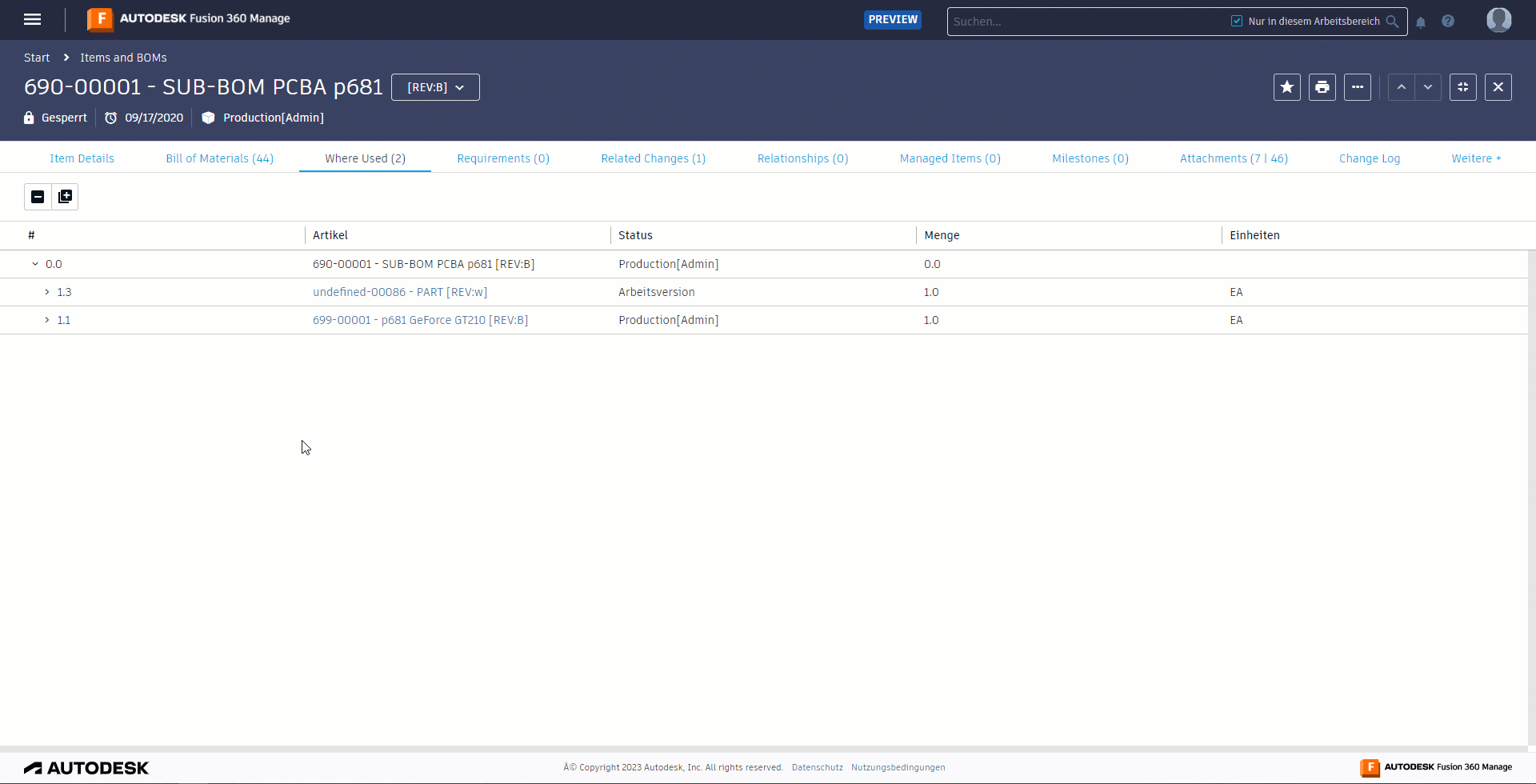Click '690-00001 - SUB-BOM PCBA p681 [REV:B]' cell
The height and width of the screenshot is (784, 1536).
click(423, 264)
